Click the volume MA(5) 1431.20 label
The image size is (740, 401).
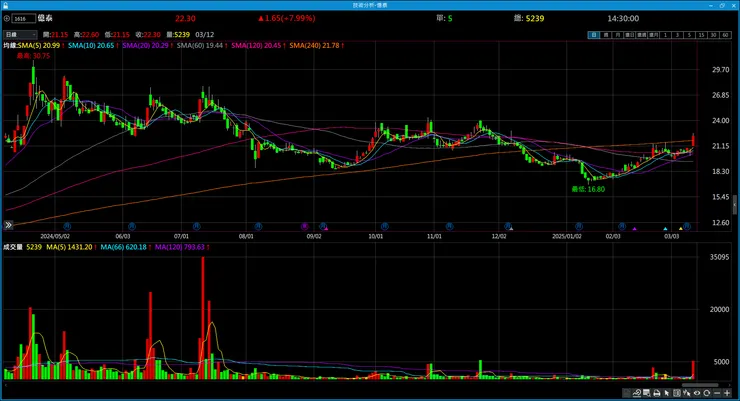pyautogui.click(x=71, y=247)
